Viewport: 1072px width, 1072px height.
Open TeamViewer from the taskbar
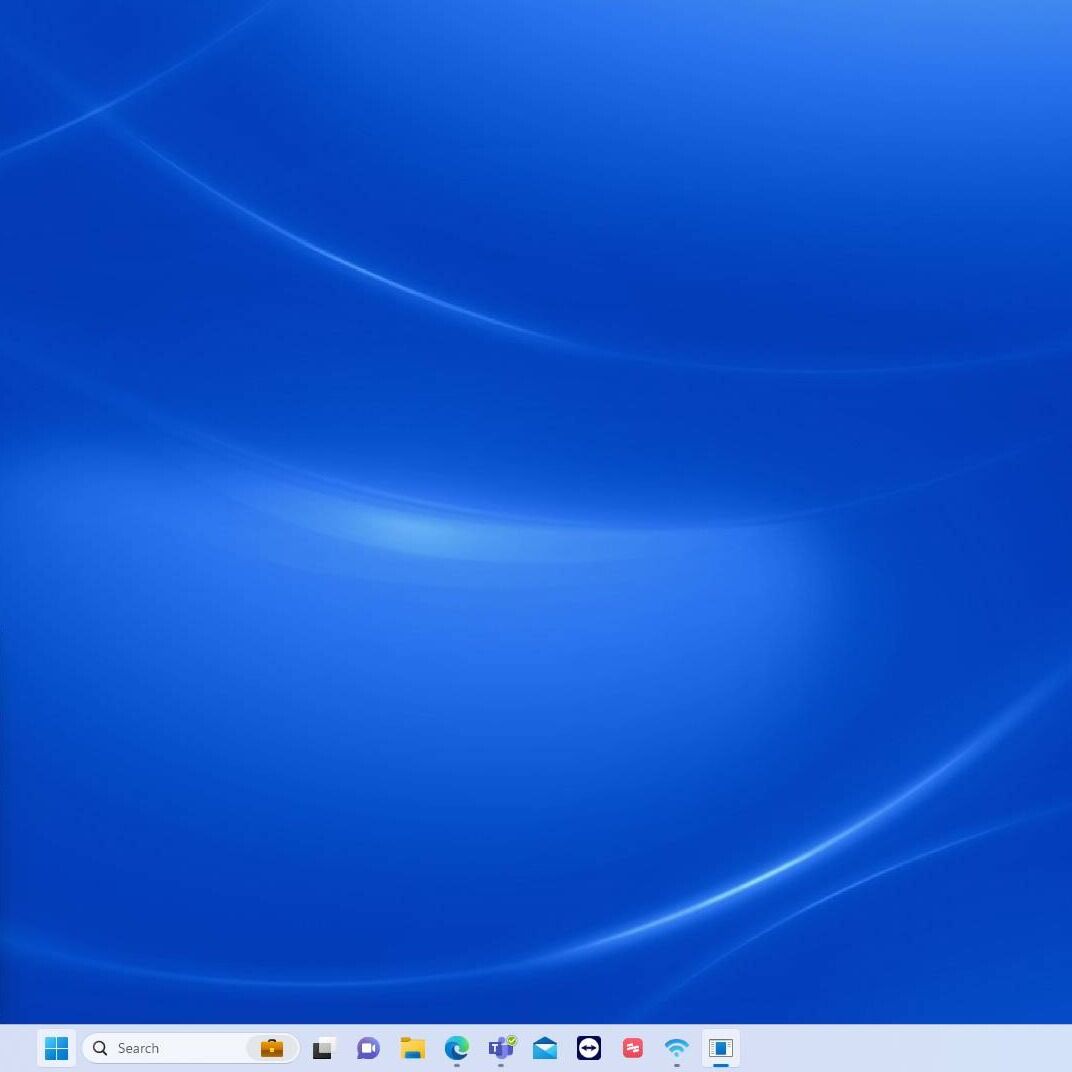pyautogui.click(x=589, y=1048)
